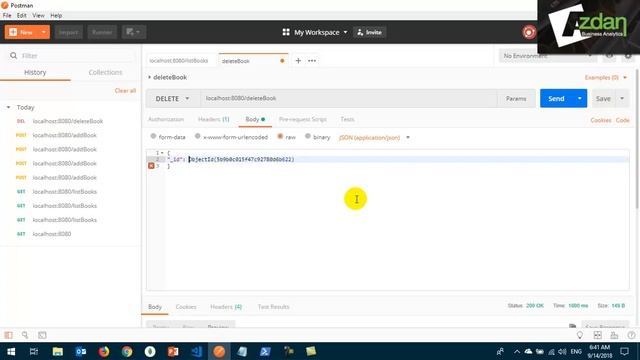Open the Headers (1) request tab
Image resolution: width=640 pixels, height=360 pixels.
(x=213, y=119)
